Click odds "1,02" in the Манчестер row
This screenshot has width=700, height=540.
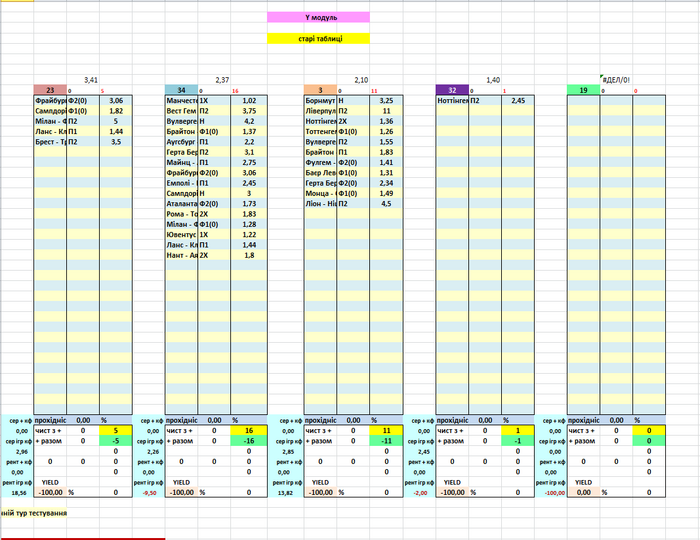click(x=249, y=101)
